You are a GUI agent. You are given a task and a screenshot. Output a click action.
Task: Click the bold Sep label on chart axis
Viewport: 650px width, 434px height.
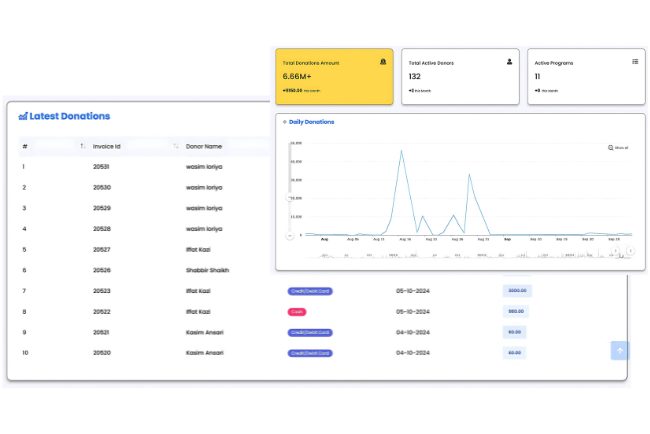(x=507, y=240)
